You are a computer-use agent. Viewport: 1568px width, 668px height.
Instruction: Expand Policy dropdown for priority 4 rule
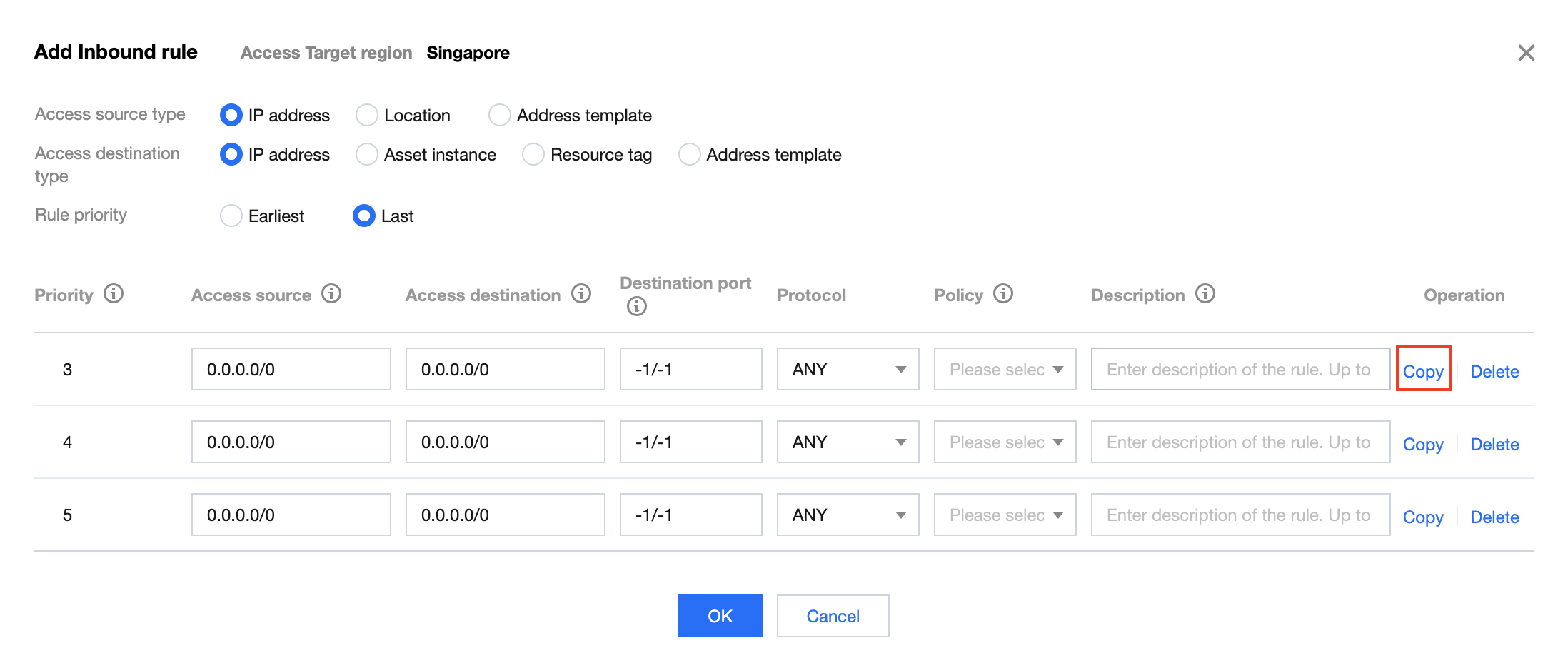(x=1005, y=442)
